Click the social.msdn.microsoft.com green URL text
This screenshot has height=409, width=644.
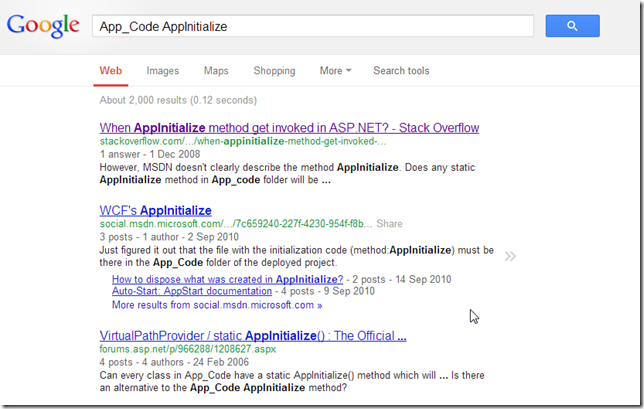236,224
